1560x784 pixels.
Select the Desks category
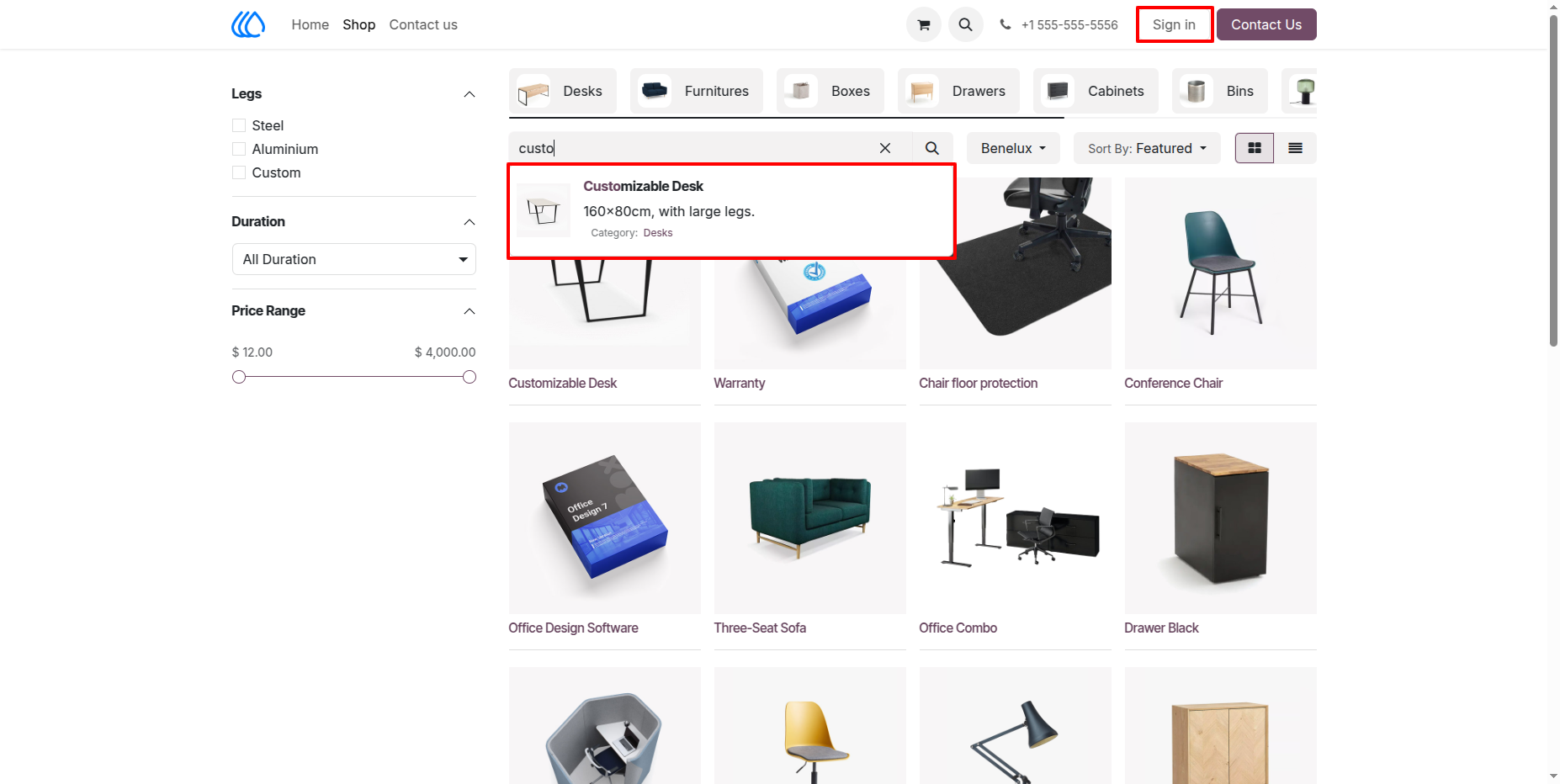(x=562, y=91)
